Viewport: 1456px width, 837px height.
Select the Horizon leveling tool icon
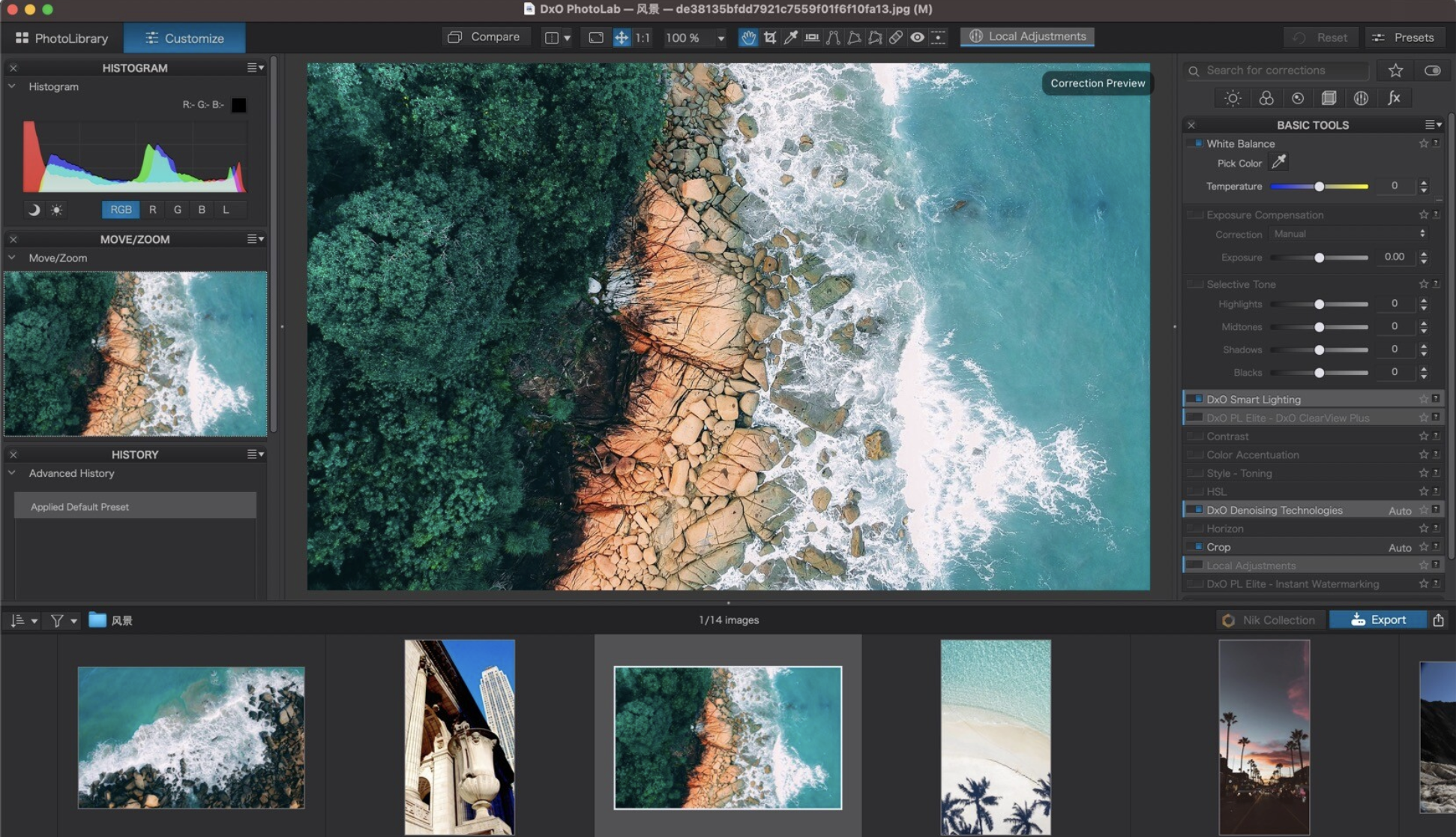(812, 37)
